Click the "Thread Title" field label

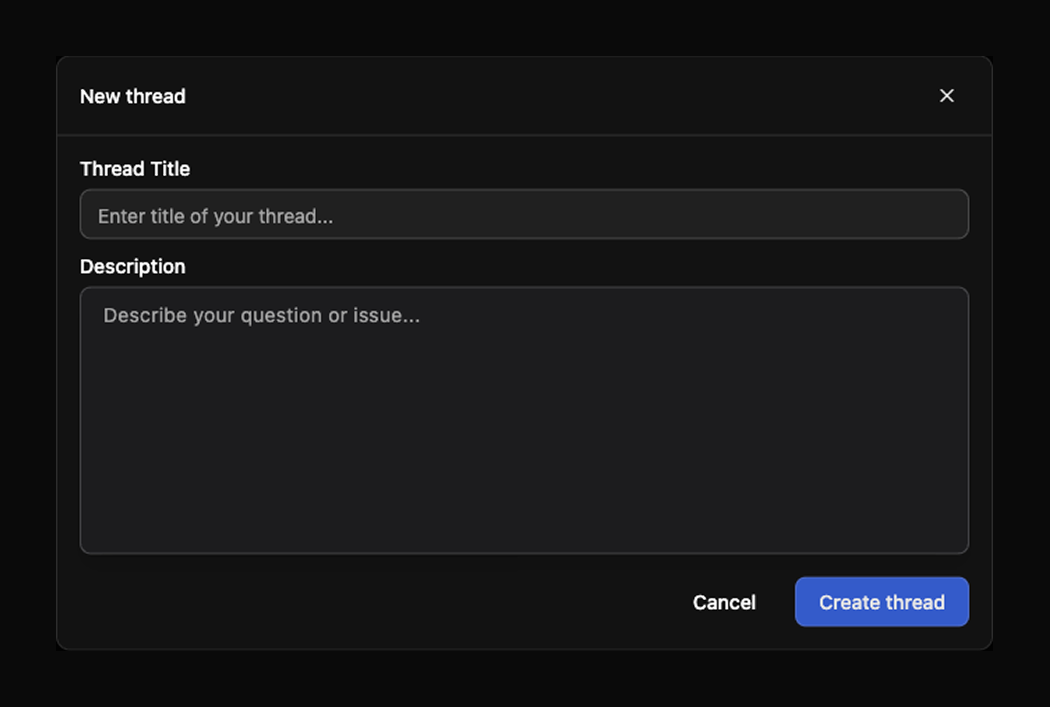click(135, 169)
